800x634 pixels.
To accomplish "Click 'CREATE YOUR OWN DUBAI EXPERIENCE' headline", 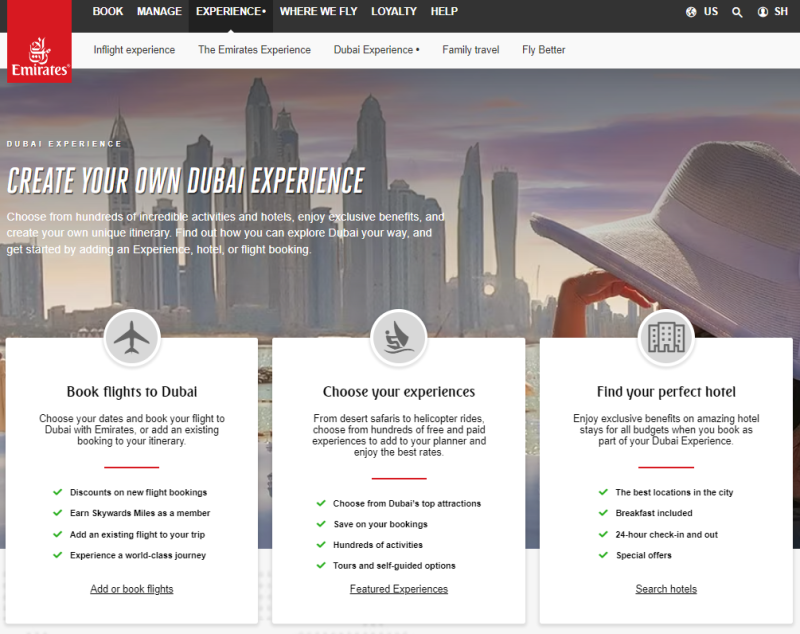I will point(186,181).
